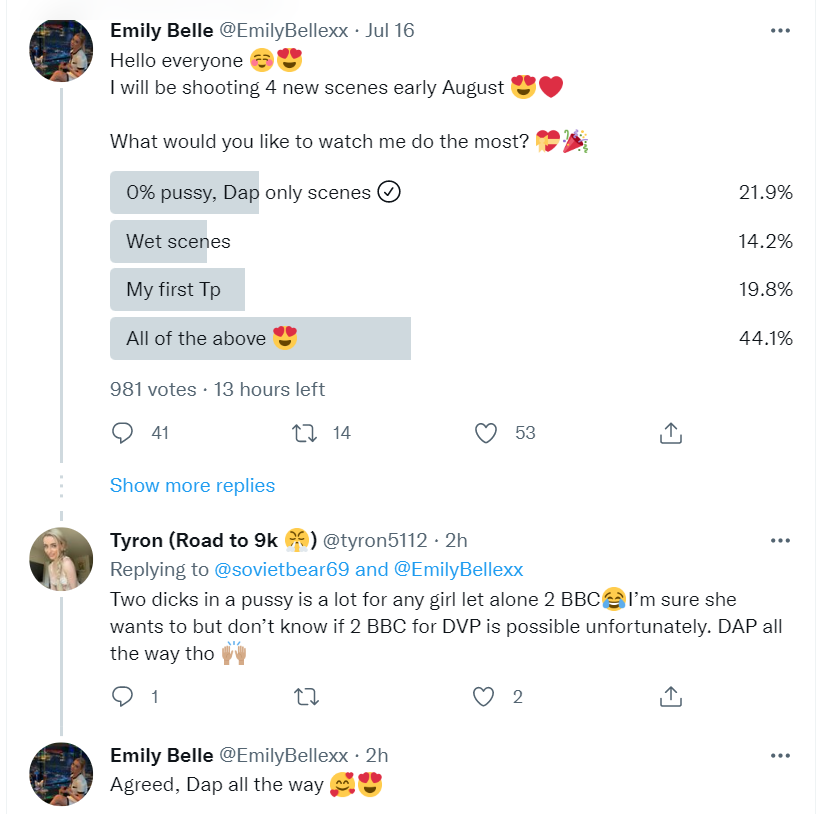The width and height of the screenshot is (832, 814).
Task: Open the @EmilyBellexx mention in reply line
Action: [x=458, y=569]
